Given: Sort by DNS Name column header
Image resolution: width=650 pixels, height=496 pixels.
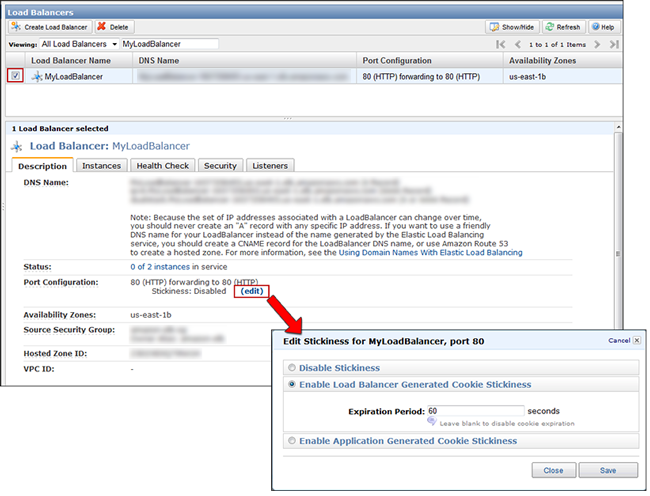Looking at the screenshot, I should (x=245, y=60).
